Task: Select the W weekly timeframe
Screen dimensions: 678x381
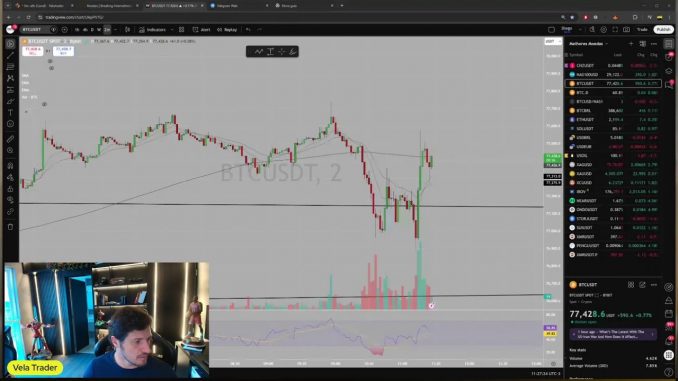Action: click(99, 30)
